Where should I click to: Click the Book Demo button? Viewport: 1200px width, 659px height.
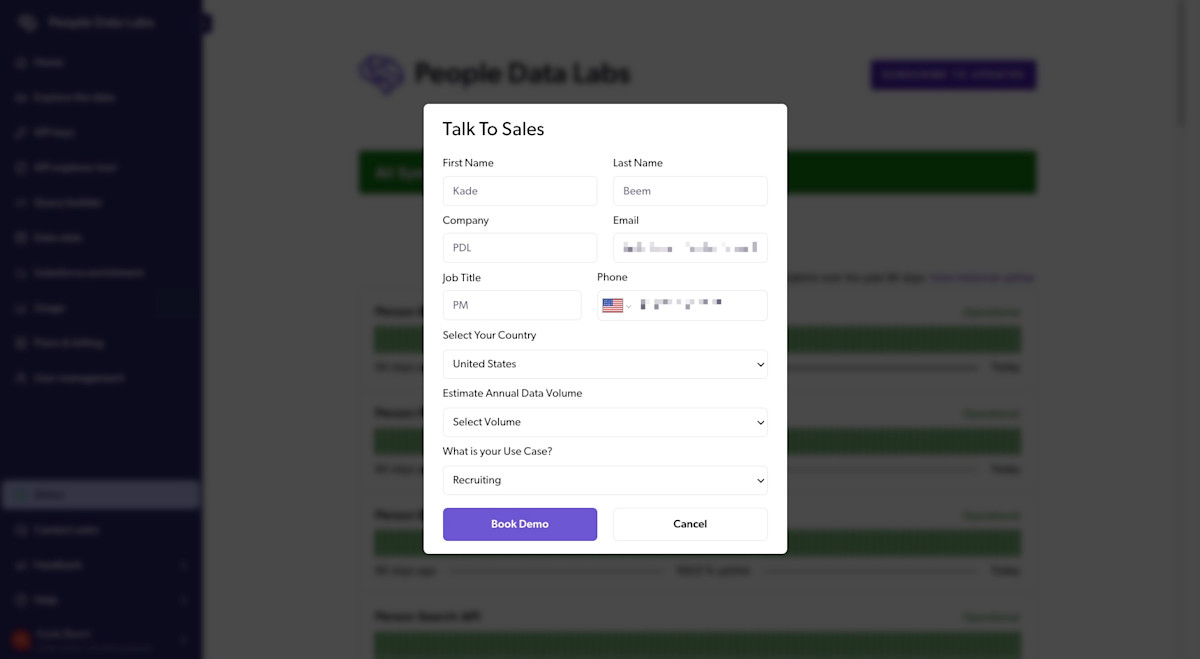(x=519, y=523)
